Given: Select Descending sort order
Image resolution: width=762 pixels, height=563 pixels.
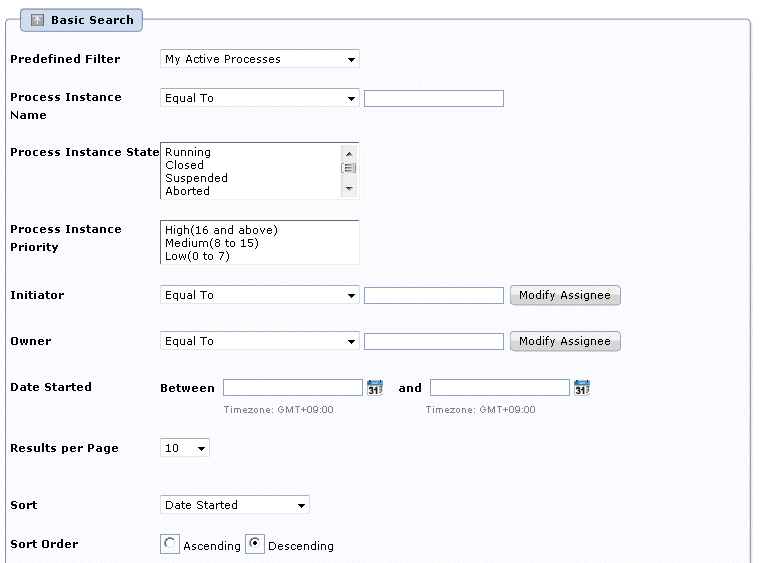Looking at the screenshot, I should pos(255,543).
